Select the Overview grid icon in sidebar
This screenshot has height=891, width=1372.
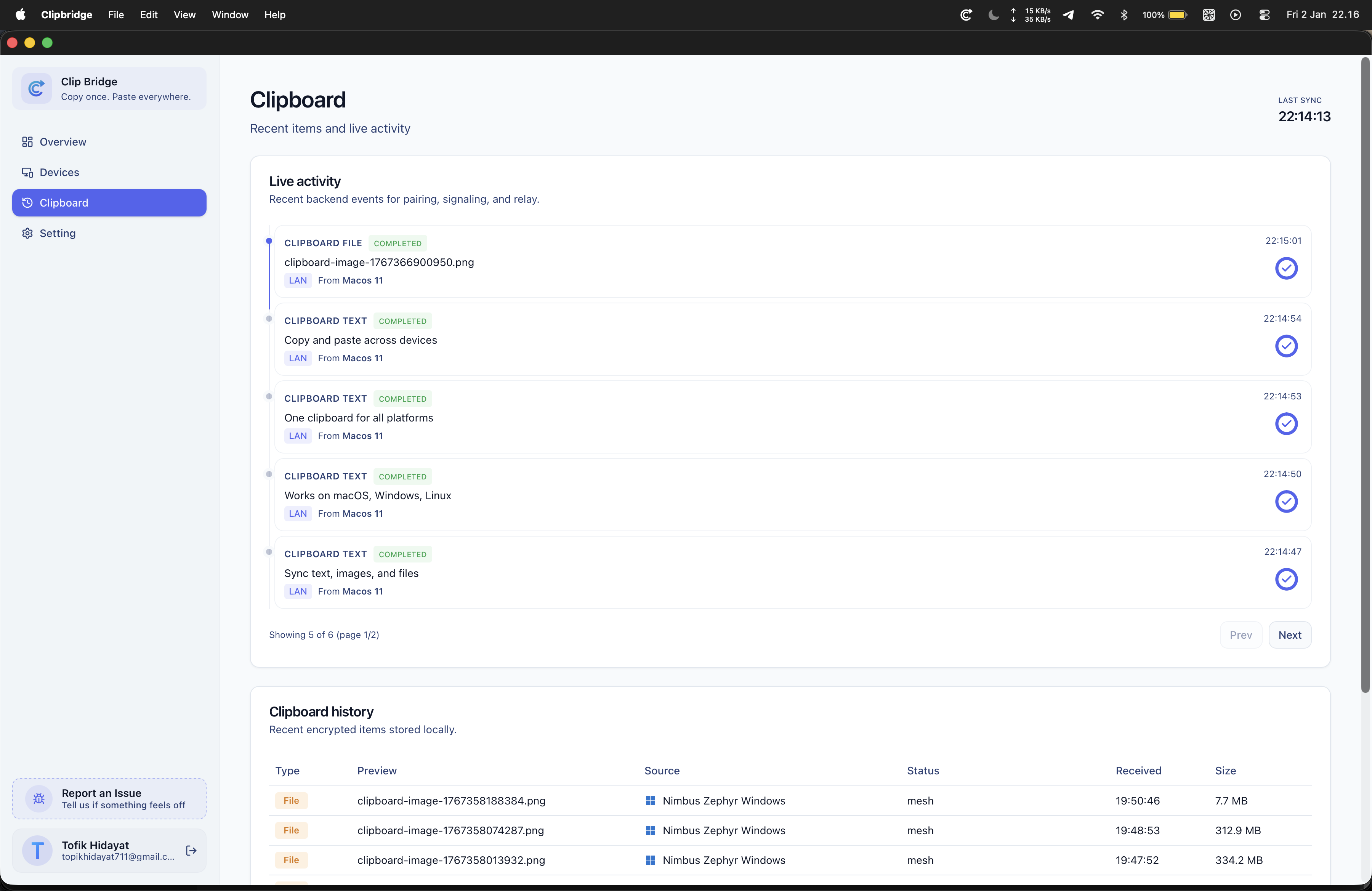click(x=27, y=141)
